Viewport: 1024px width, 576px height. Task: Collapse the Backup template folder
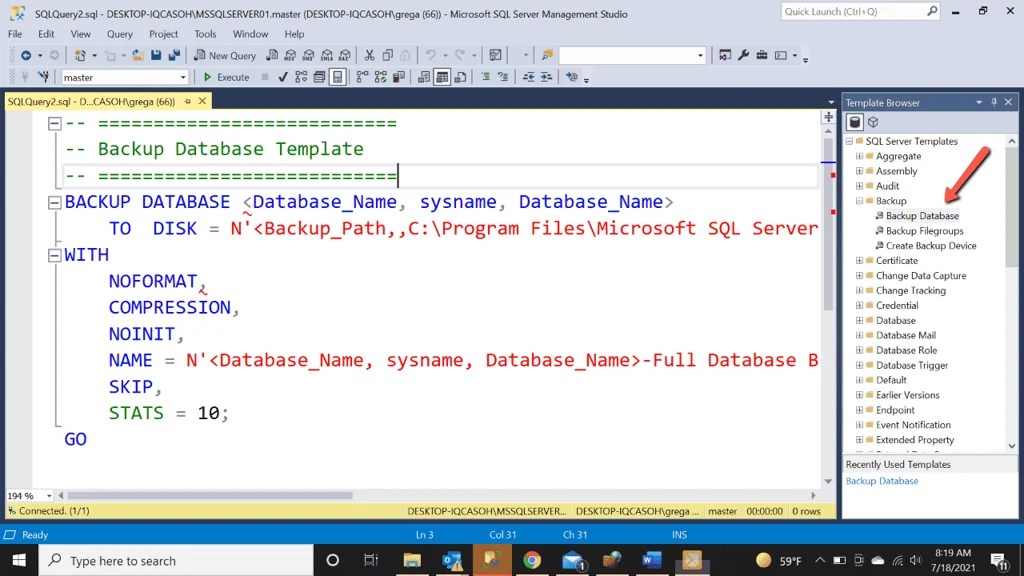click(859, 200)
